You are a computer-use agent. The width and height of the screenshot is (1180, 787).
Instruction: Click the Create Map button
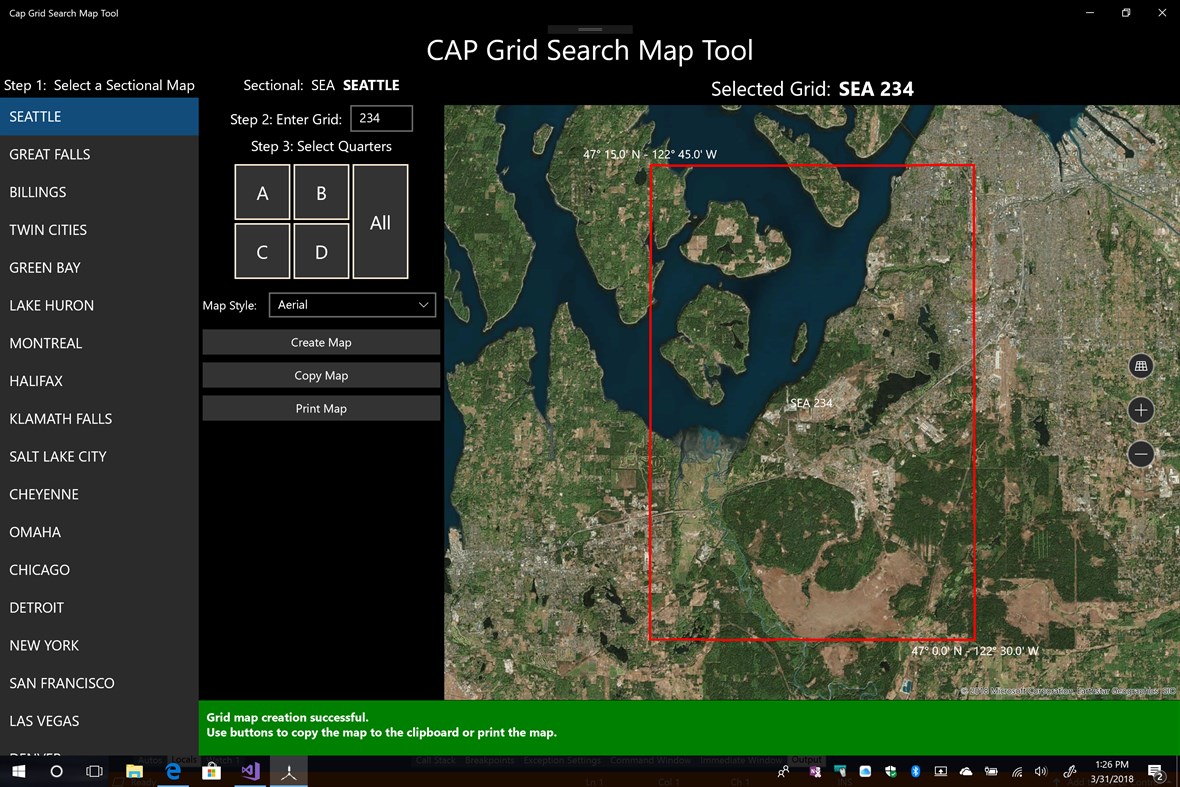click(x=321, y=341)
